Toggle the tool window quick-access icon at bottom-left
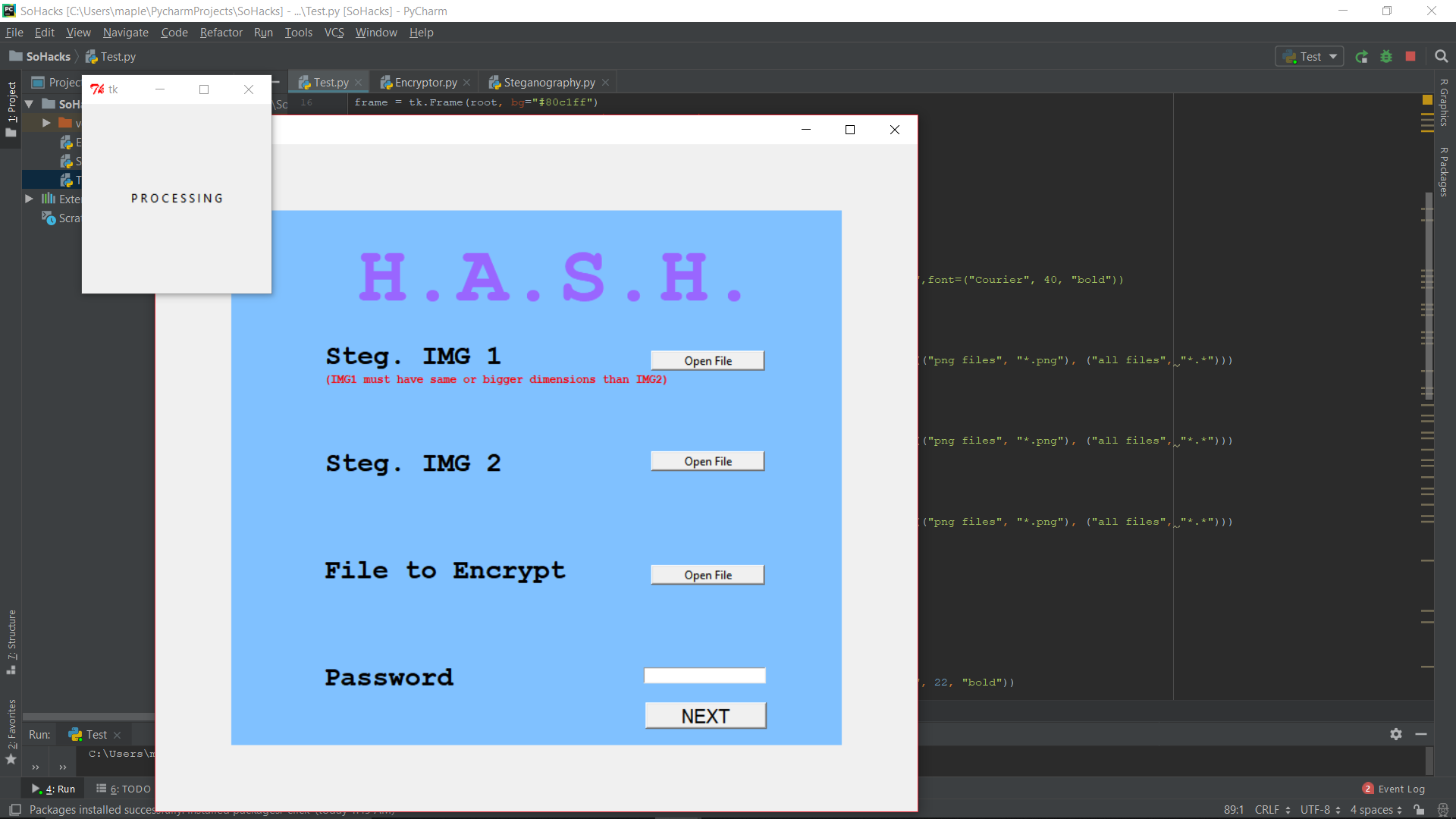 click(x=14, y=810)
